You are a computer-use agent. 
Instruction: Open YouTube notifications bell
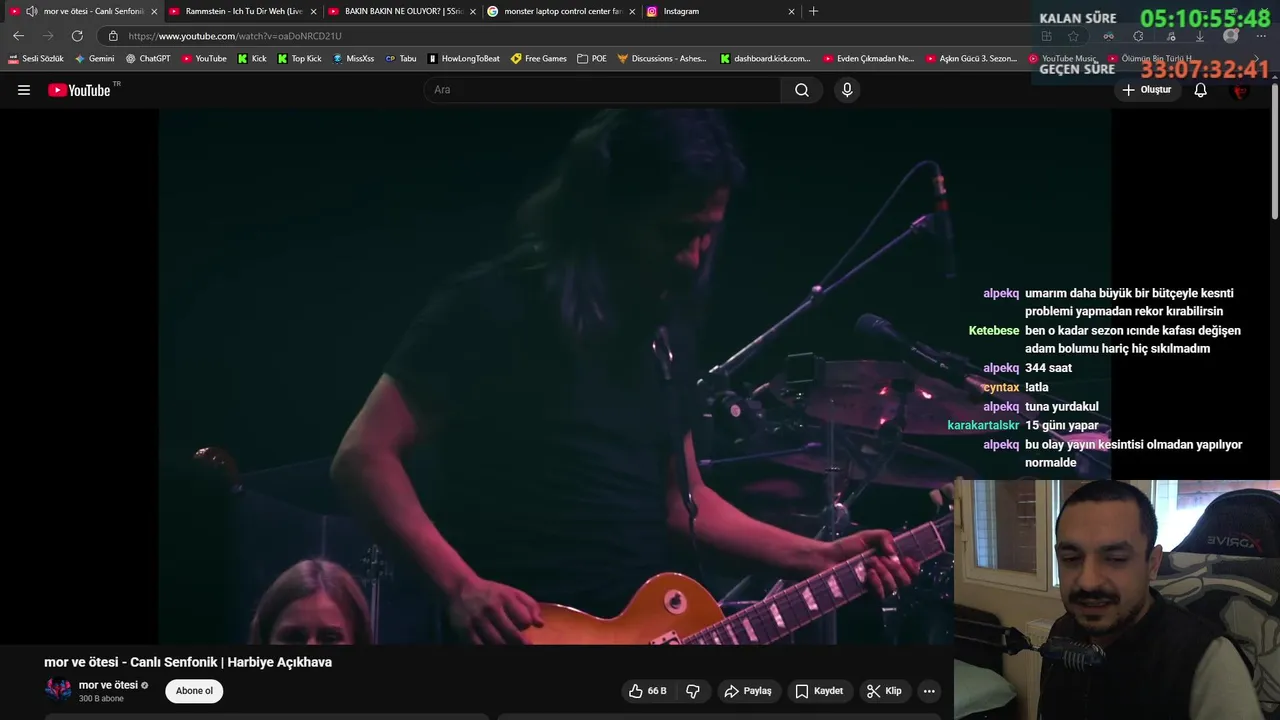(1200, 90)
